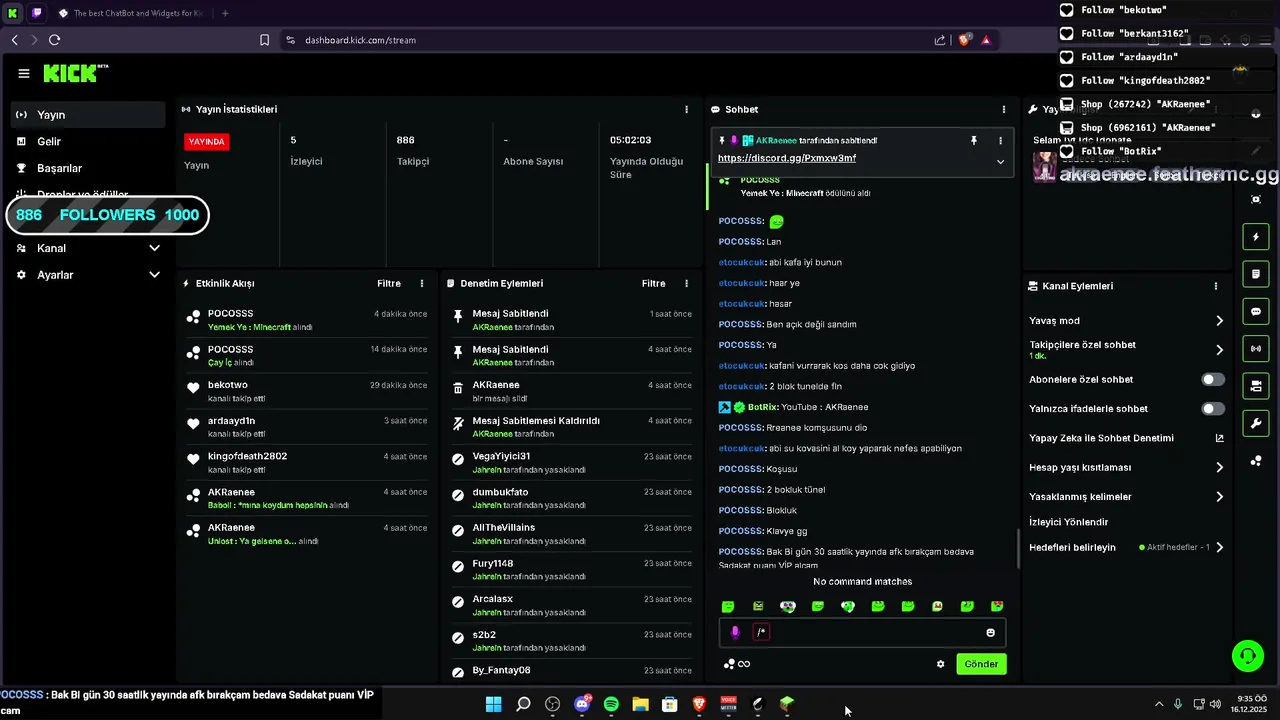Click the wrench sidebar widget icon
This screenshot has height=720, width=1280.
1256,423
